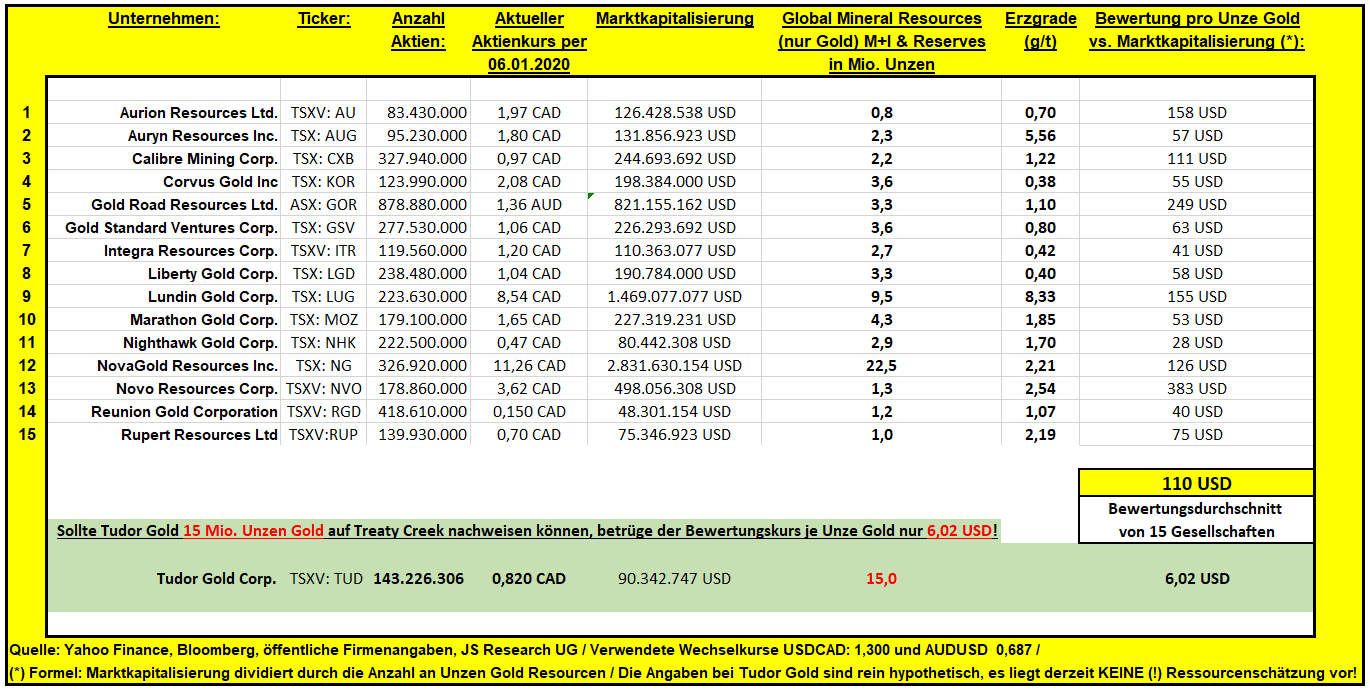This screenshot has height=692, width=1370.
Task: Click market cap '126.428.538 USD'
Action: pos(675,113)
